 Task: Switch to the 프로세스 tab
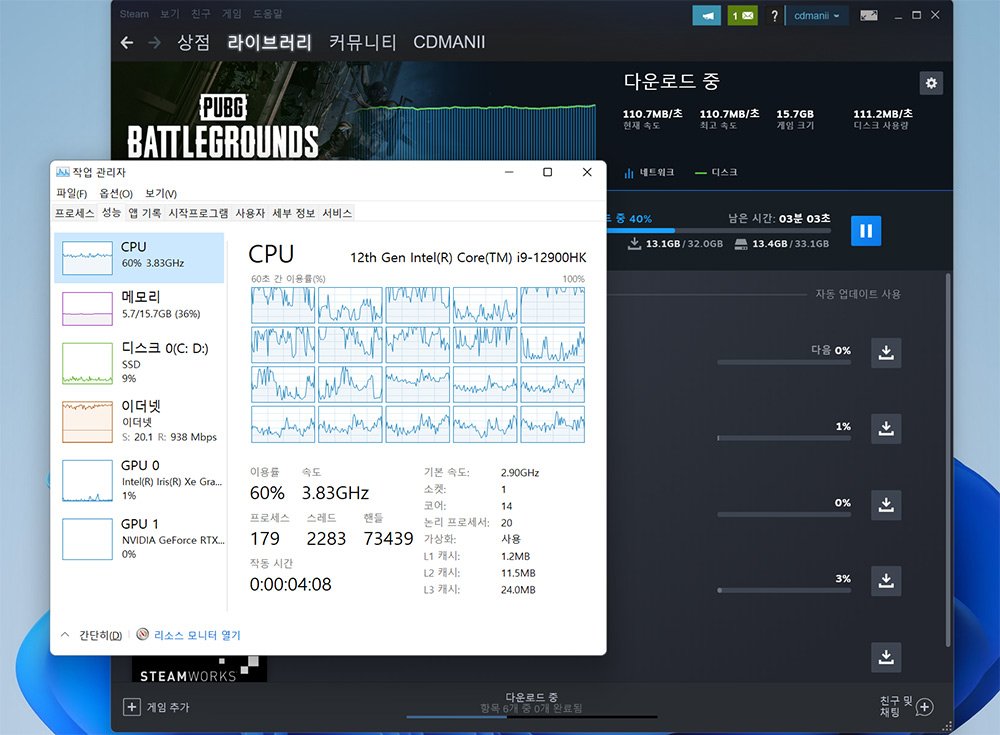coord(75,213)
